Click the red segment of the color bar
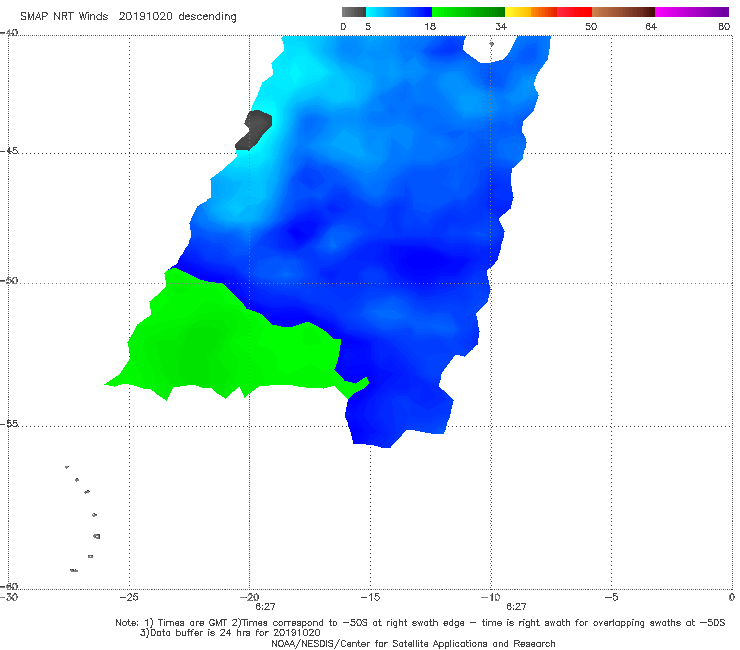Image resolution: width=740 pixels, height=650 pixels. coord(574,12)
